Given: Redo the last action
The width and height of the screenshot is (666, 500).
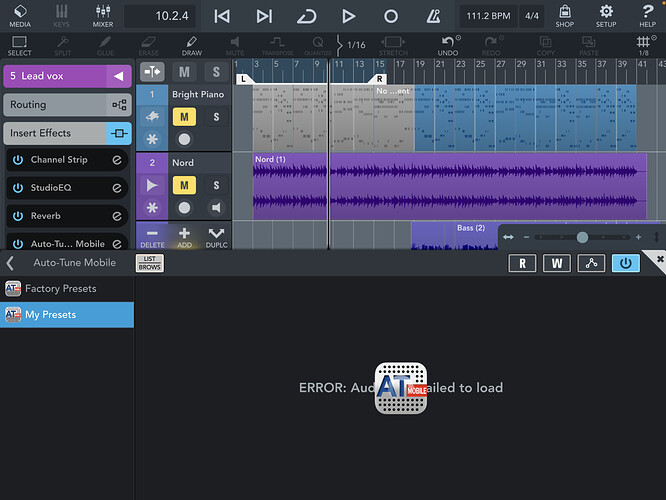Looking at the screenshot, I should point(491,46).
